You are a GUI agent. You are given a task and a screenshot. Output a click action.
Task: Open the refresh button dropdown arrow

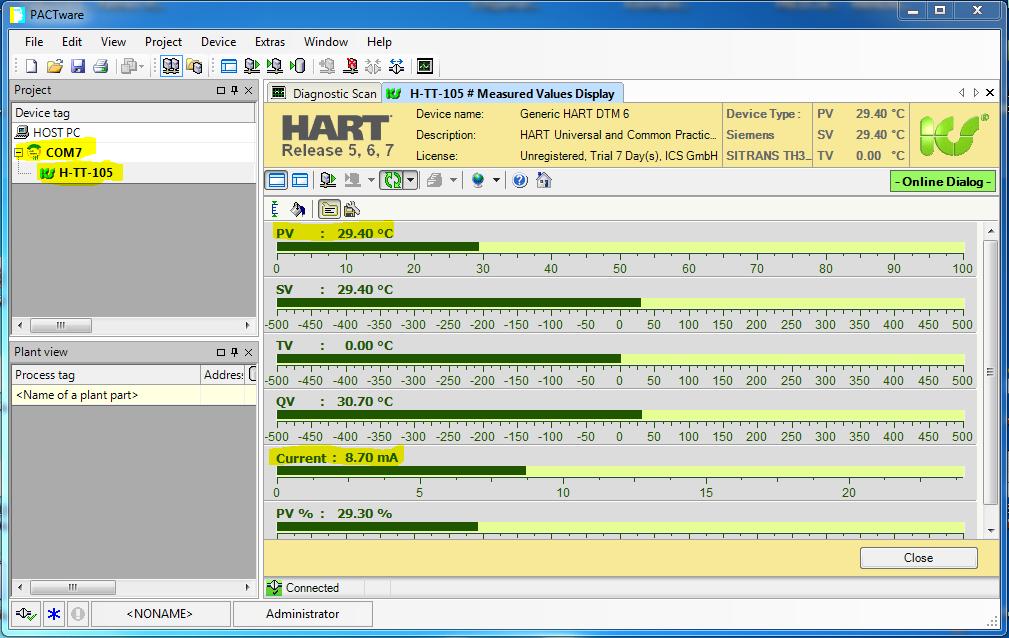(411, 180)
